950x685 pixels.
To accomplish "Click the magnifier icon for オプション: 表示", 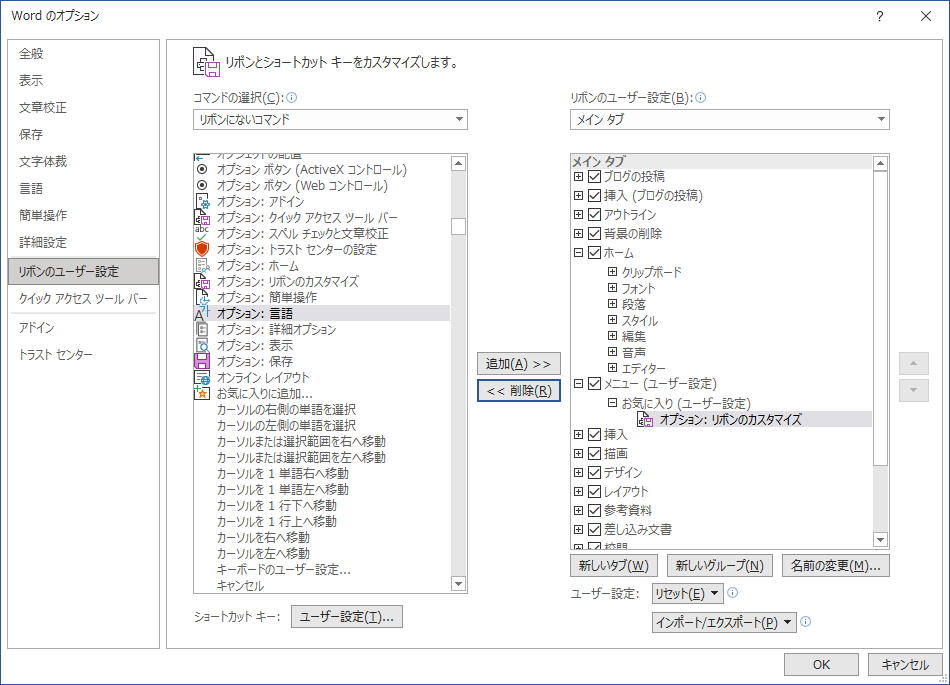I will click(202, 345).
